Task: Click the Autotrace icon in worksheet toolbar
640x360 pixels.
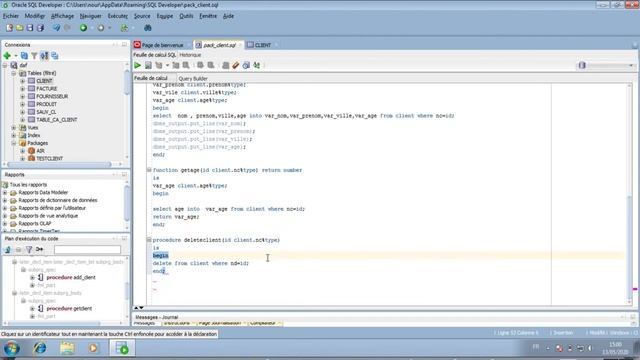Action: coord(176,65)
